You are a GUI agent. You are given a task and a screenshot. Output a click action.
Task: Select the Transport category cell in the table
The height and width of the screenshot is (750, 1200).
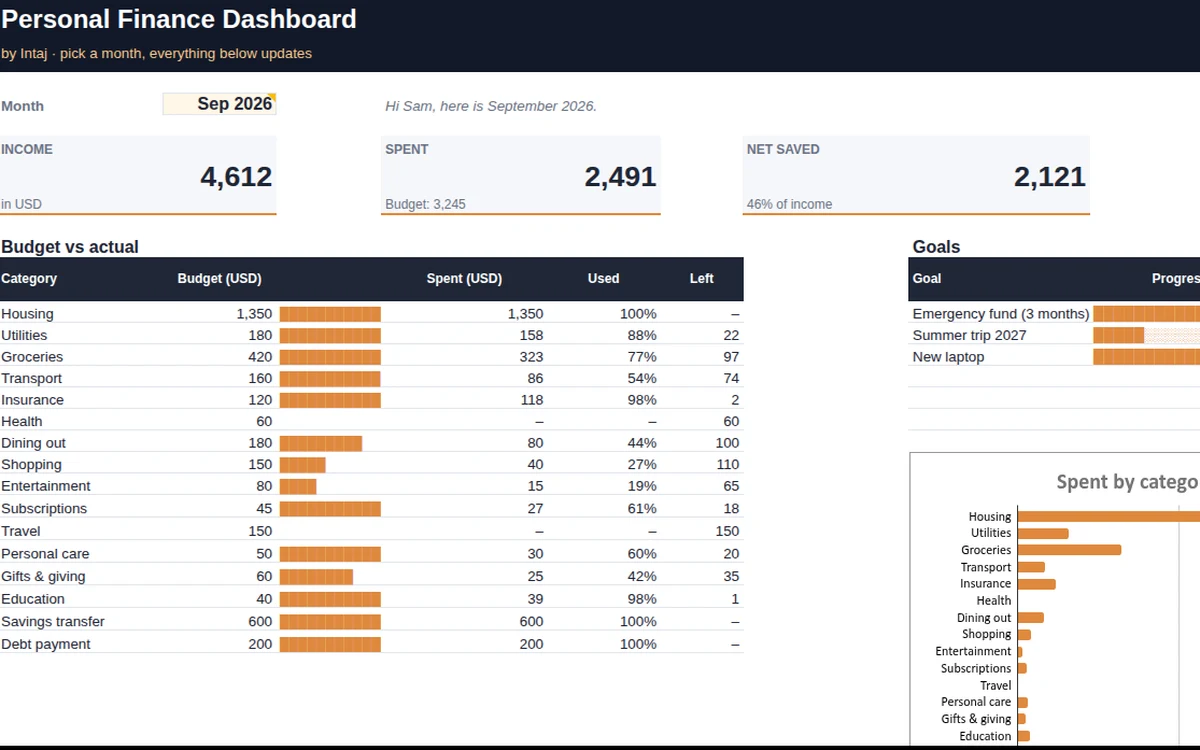pos(31,378)
